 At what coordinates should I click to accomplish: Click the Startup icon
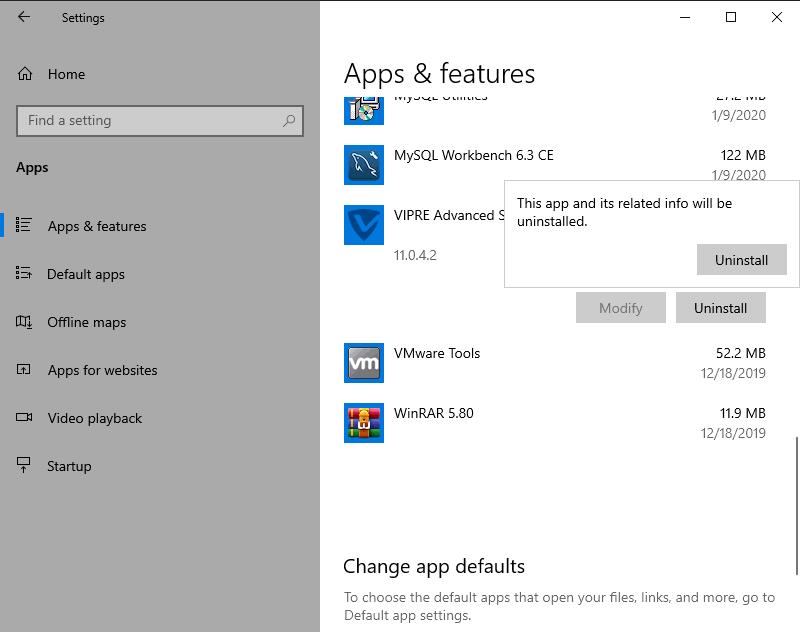pyautogui.click(x=23, y=465)
